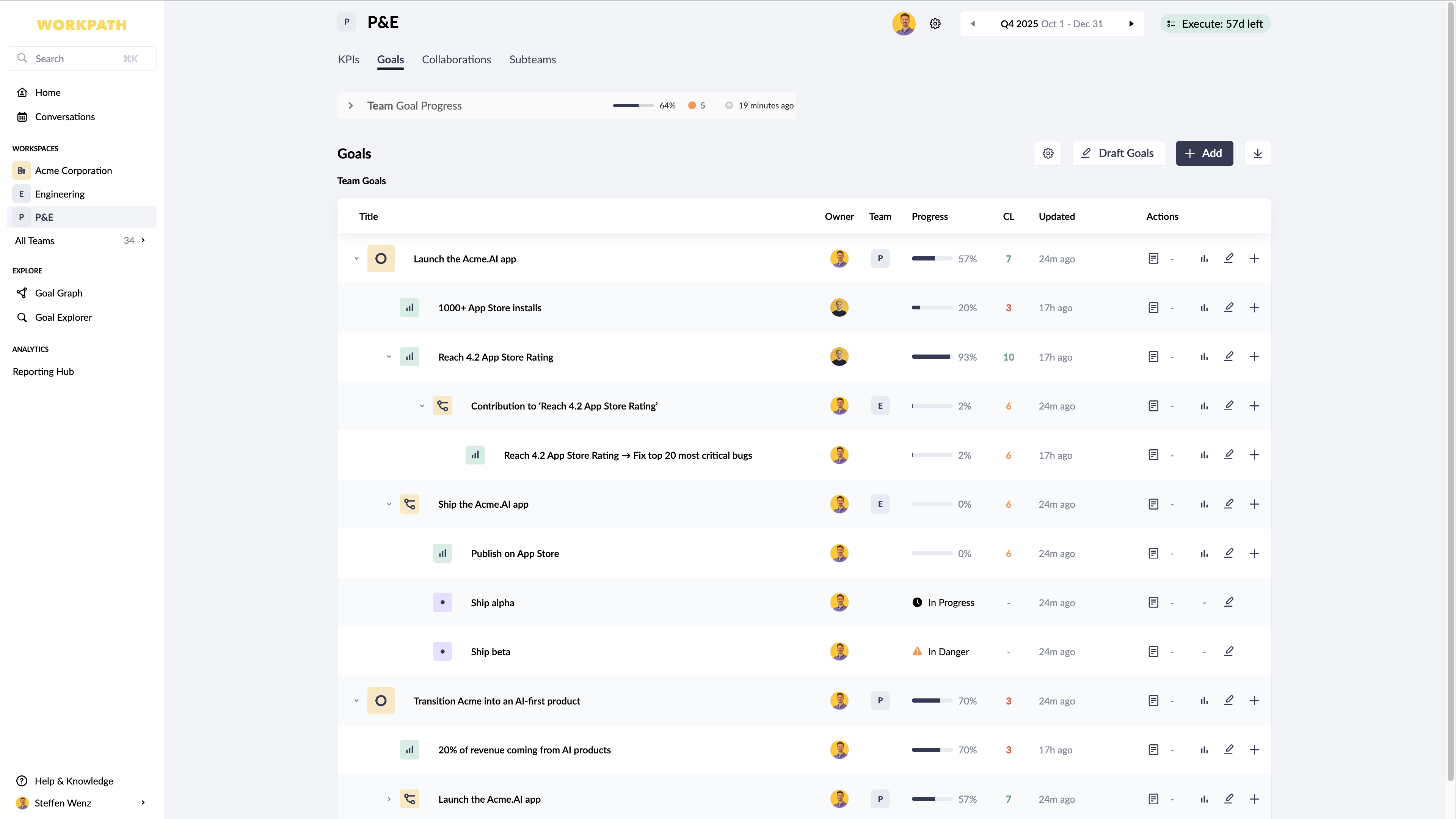The width and height of the screenshot is (1456, 819).
Task: Click key result icon of 1000+ App Store installs
Action: 410,308
